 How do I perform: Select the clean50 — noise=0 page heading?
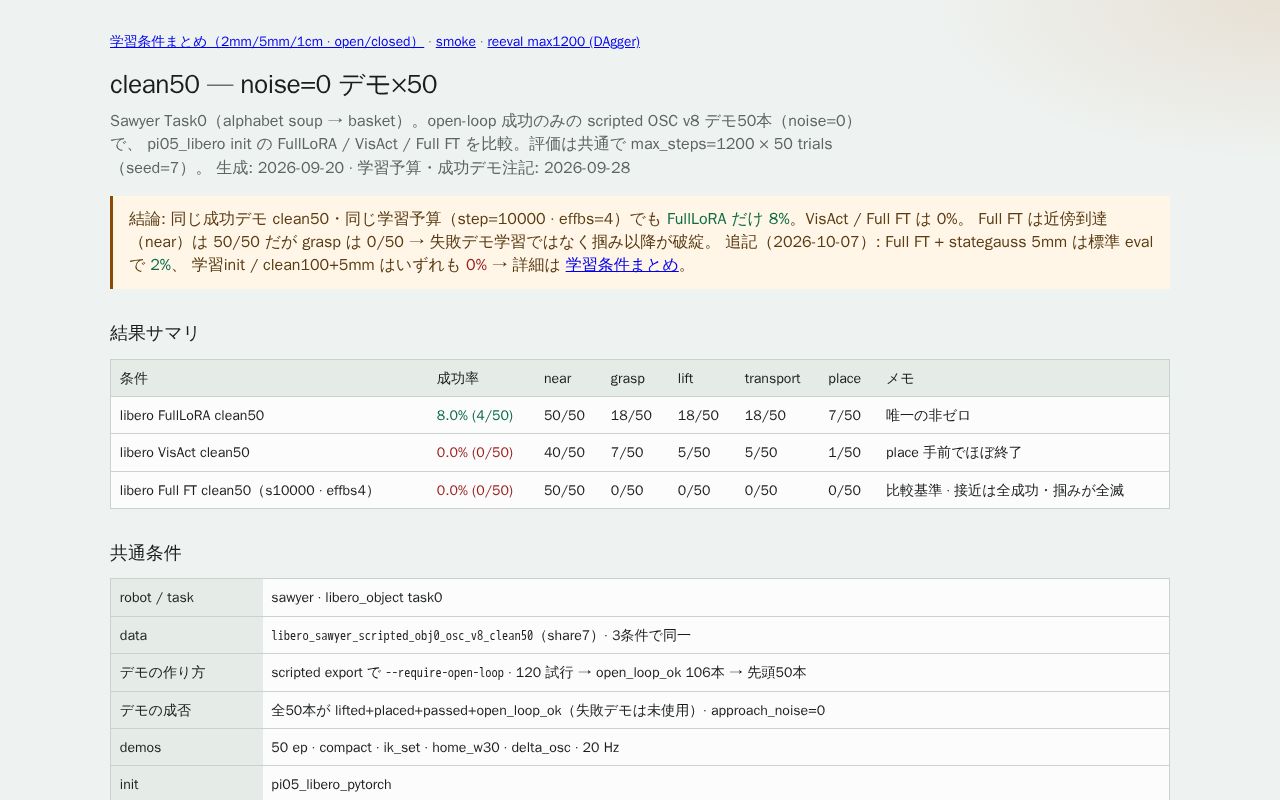(x=273, y=85)
